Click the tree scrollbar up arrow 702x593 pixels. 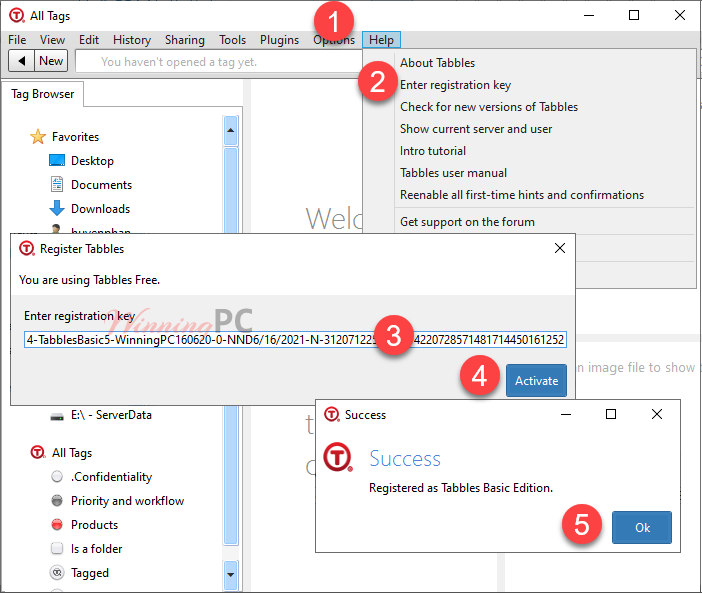click(231, 130)
